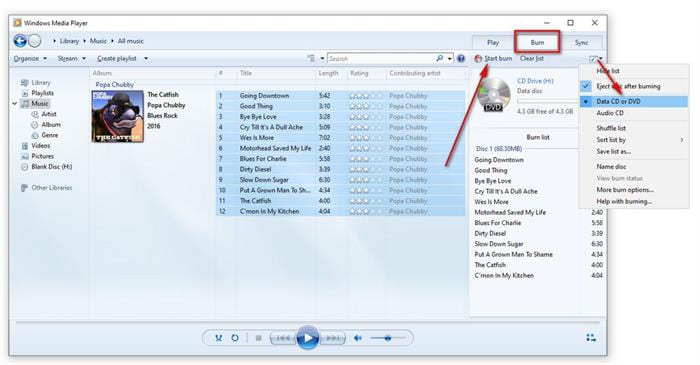Click the Genre icon under Music
The width and height of the screenshot is (700, 365).
[x=35, y=135]
